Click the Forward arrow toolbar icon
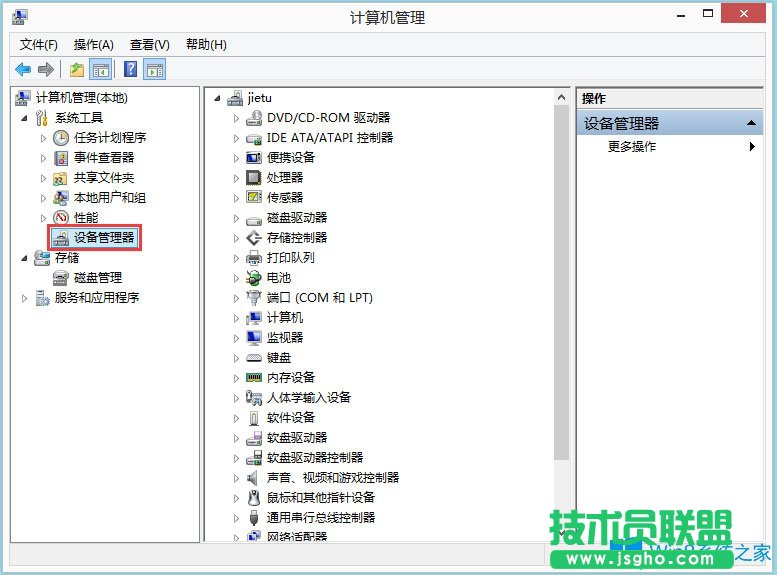This screenshot has height=575, width=777. [46, 69]
